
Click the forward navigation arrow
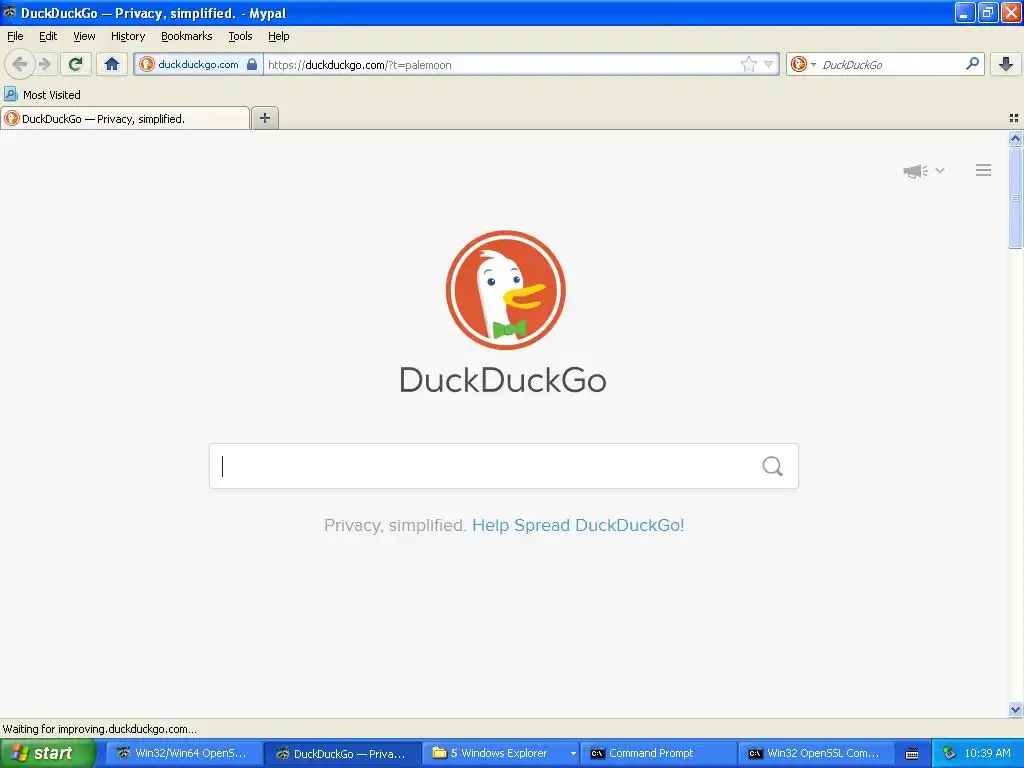coord(44,64)
